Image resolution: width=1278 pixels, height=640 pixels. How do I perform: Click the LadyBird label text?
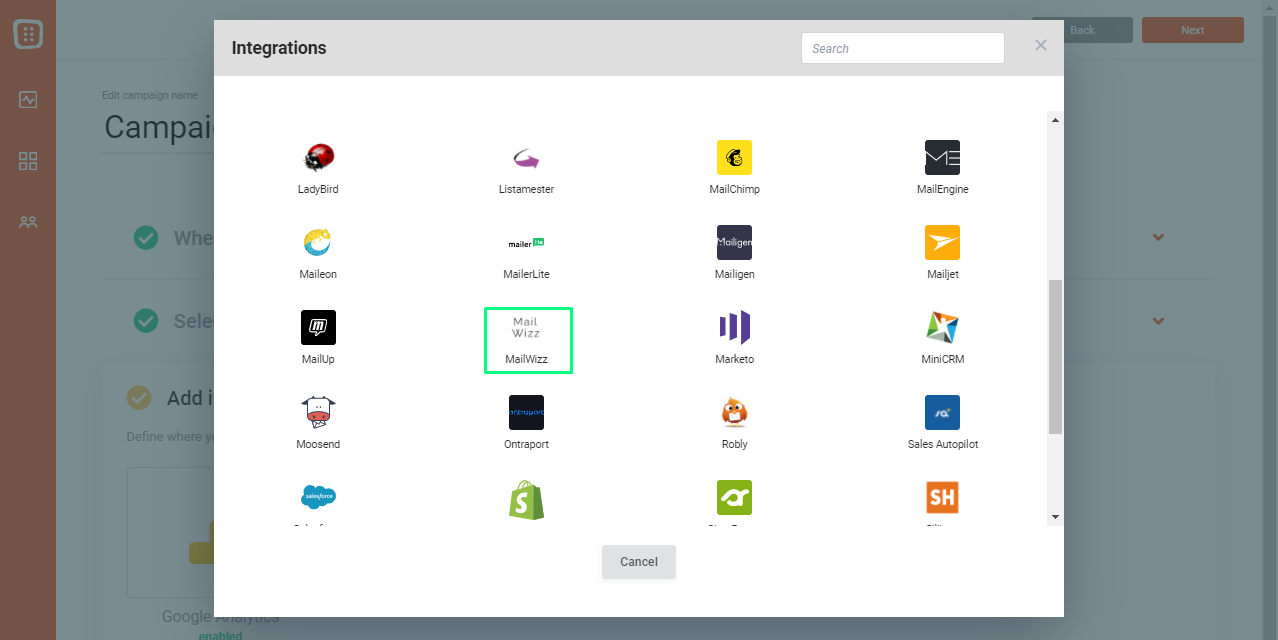318,189
